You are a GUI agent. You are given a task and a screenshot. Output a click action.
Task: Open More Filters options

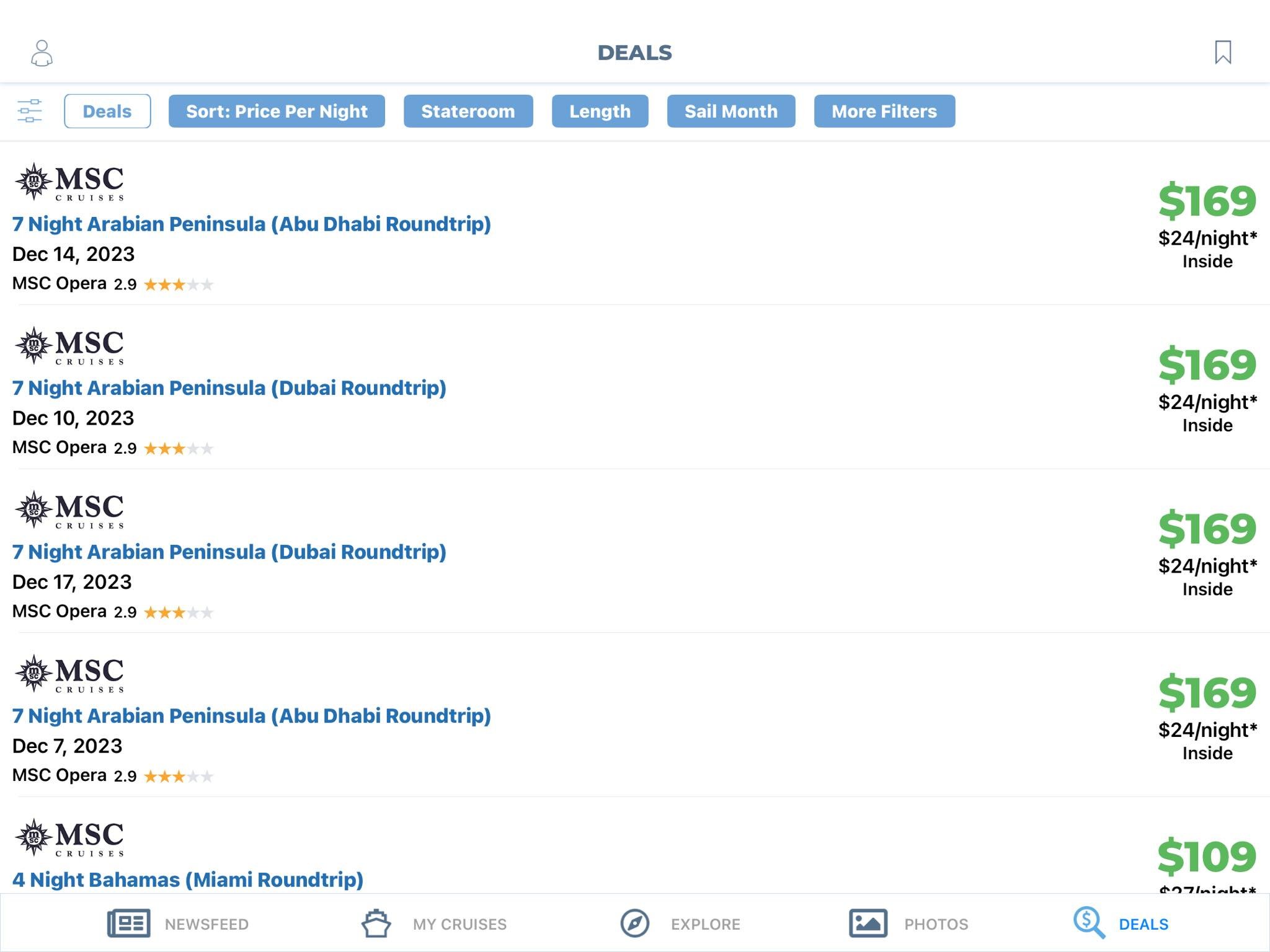pyautogui.click(x=884, y=111)
